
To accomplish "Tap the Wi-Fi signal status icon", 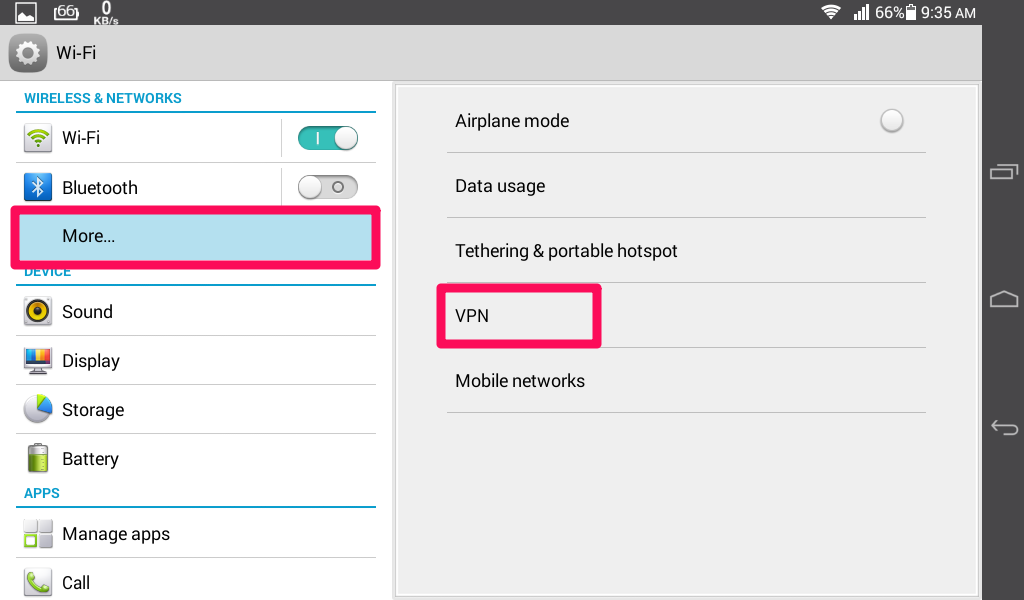I will [x=831, y=12].
